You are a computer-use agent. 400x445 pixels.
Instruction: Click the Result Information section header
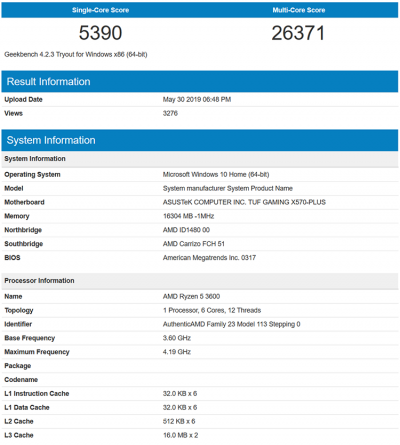point(200,81)
